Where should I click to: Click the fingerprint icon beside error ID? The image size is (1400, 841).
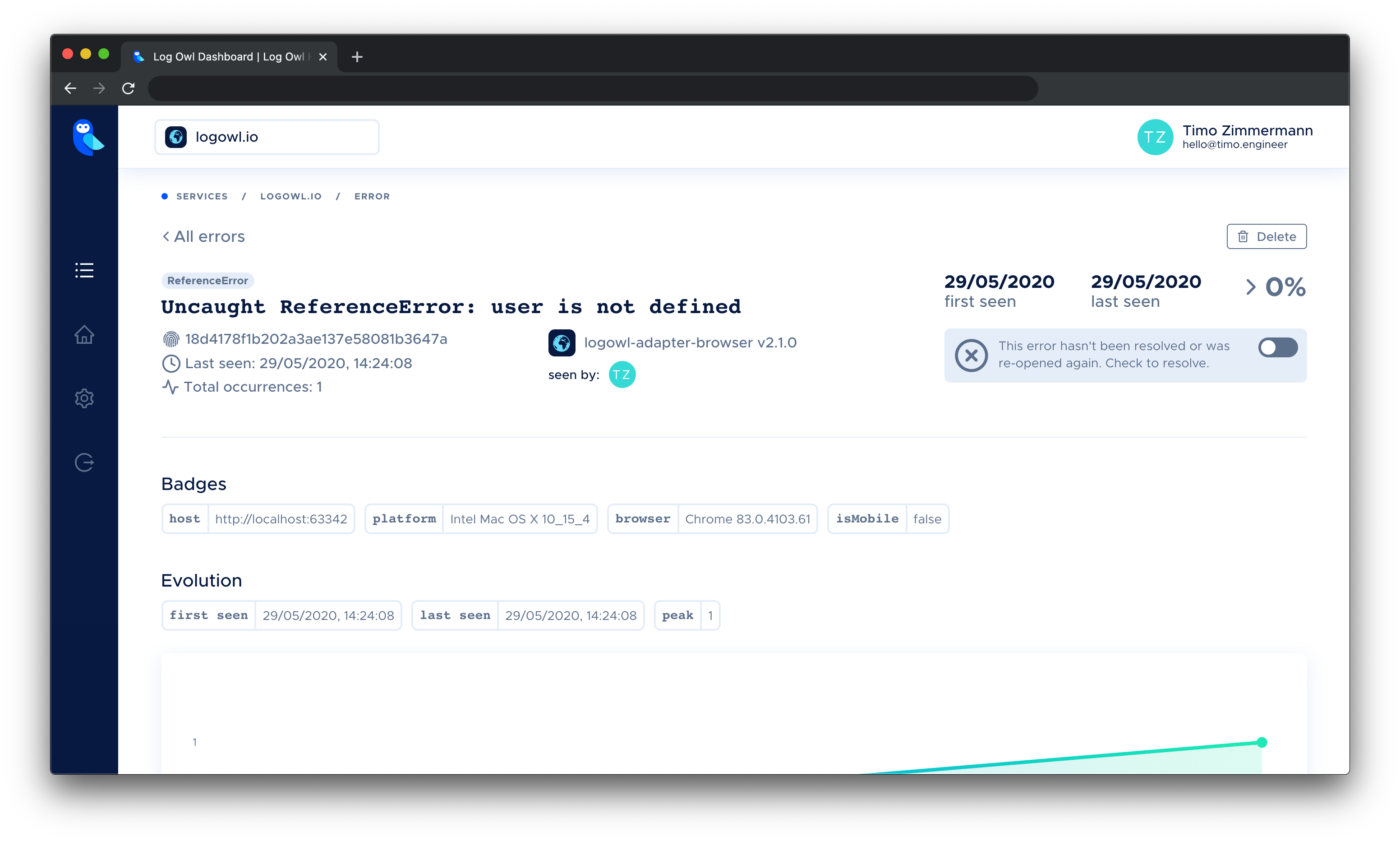click(170, 339)
